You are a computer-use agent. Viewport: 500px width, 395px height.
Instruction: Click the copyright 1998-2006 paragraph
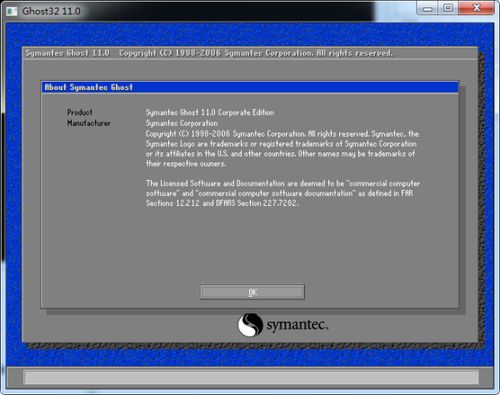[x=282, y=149]
